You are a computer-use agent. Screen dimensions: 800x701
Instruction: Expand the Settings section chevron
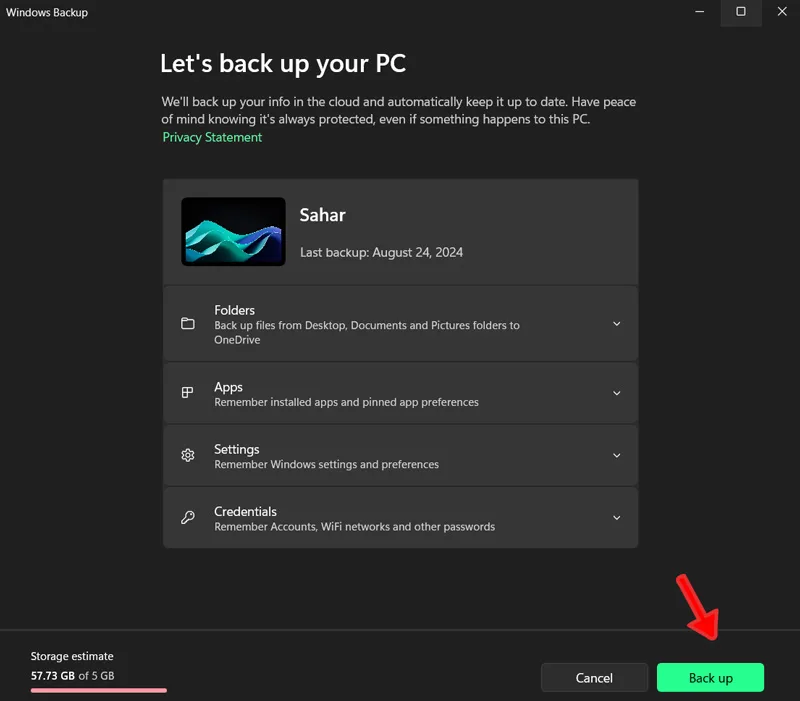pyautogui.click(x=616, y=456)
